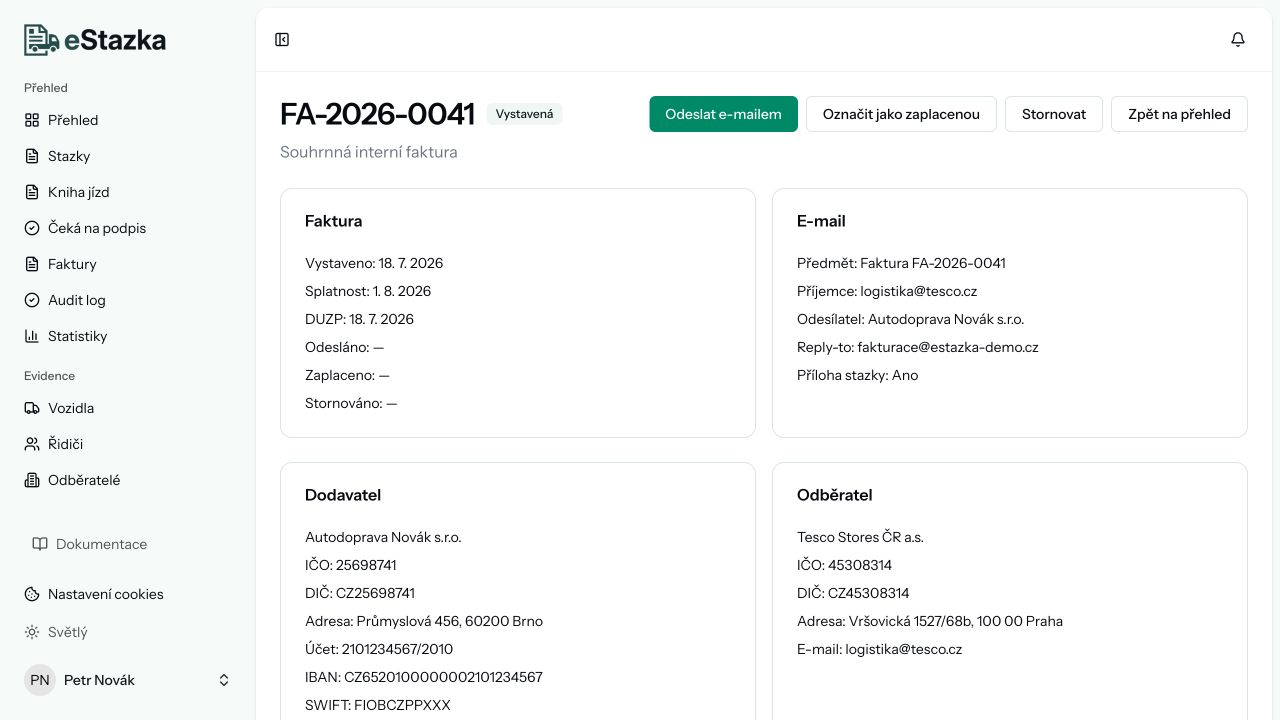This screenshot has height=720, width=1280.
Task: Click customer IČO: 45308314
Action: point(845,565)
